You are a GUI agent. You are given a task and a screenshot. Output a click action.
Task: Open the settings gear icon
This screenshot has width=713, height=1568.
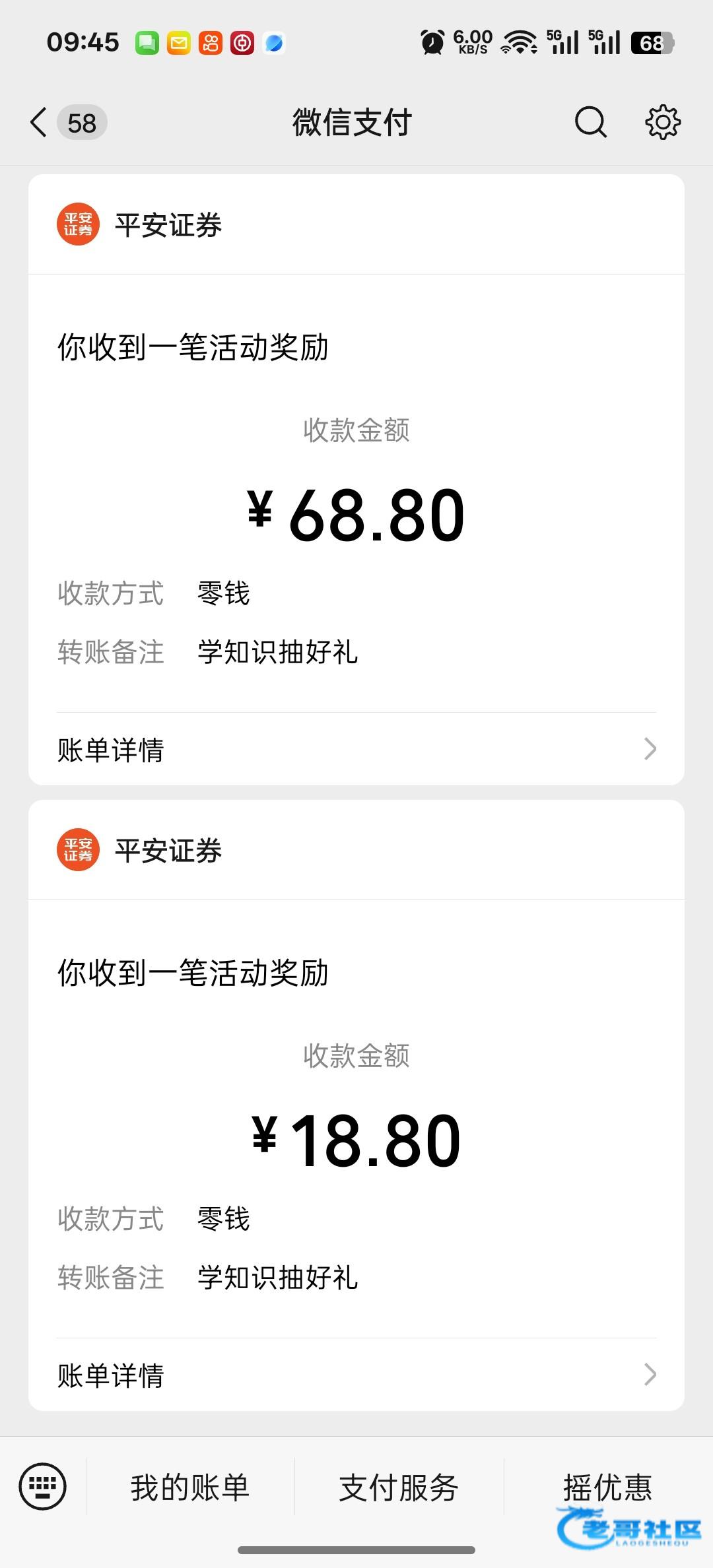tap(662, 122)
